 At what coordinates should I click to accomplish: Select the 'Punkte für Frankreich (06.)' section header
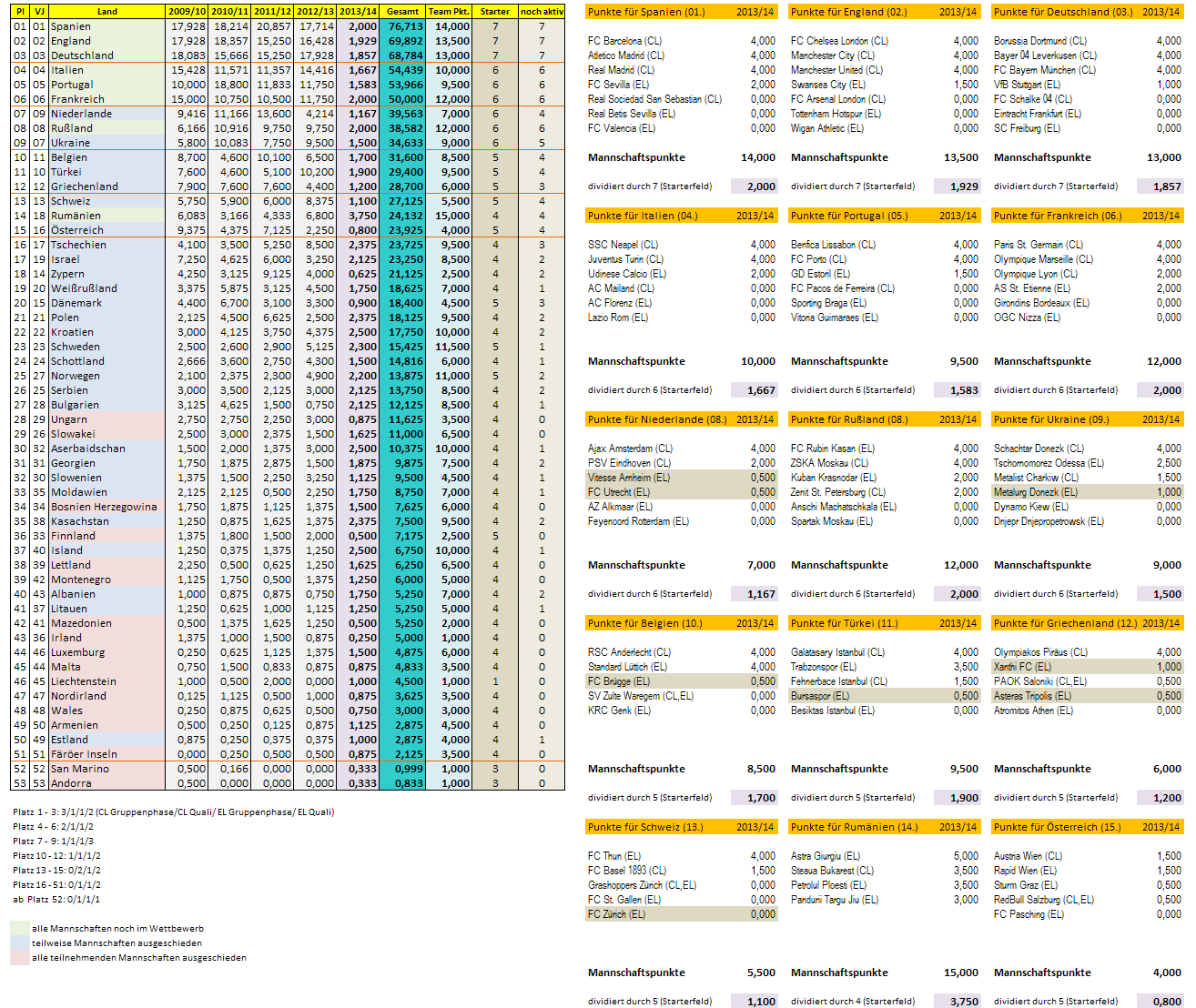coord(1088,216)
